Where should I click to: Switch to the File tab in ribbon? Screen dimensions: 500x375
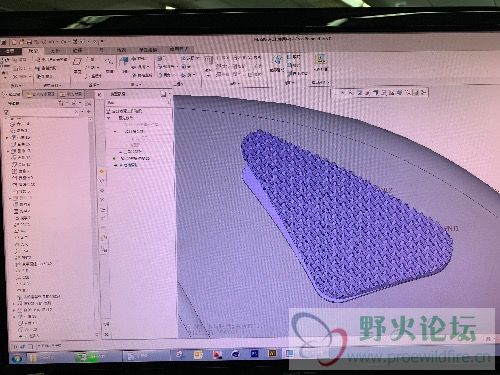(x=10, y=51)
